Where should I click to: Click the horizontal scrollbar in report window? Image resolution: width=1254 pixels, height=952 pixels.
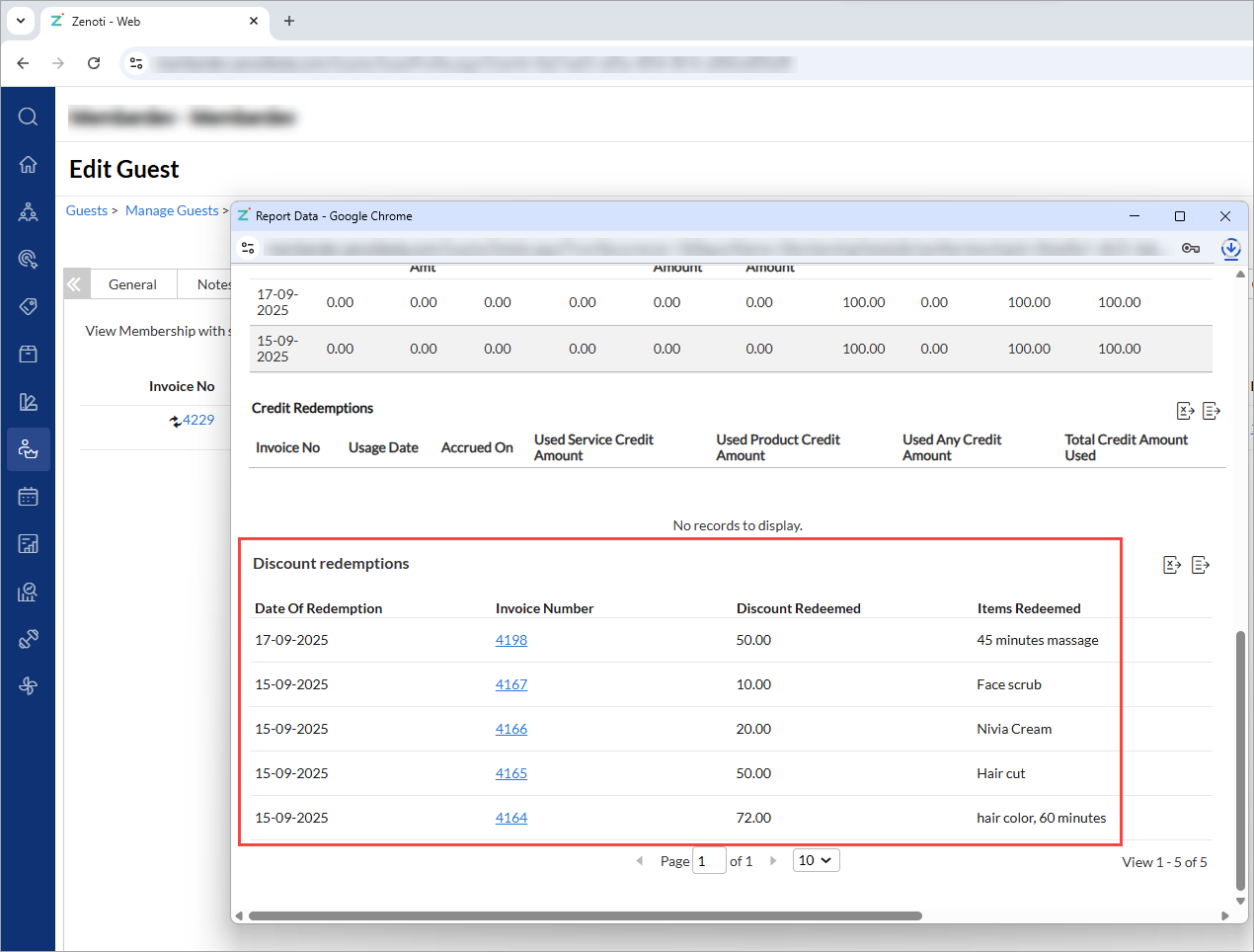click(x=585, y=915)
